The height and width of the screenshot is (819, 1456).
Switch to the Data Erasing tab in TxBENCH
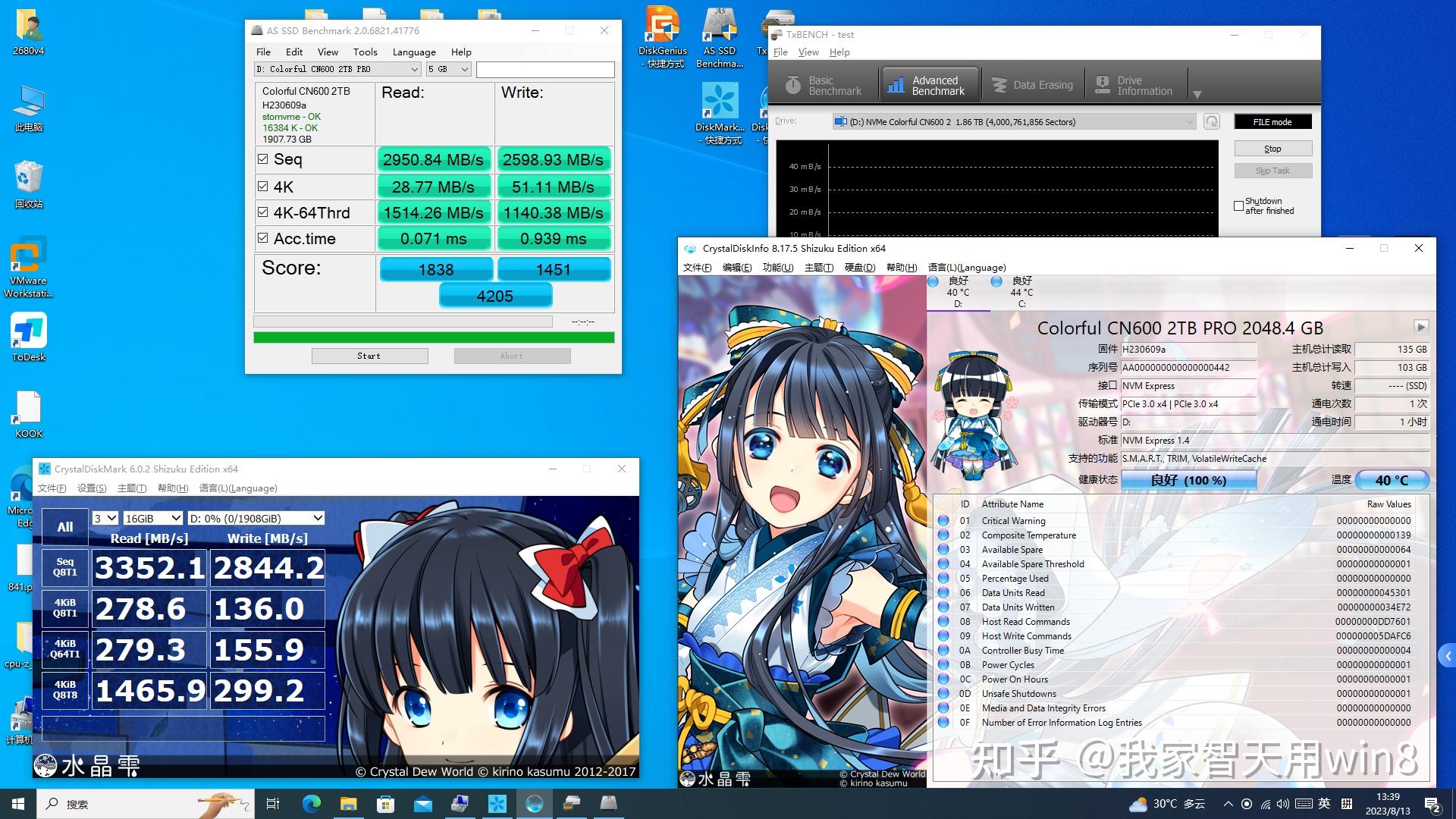tap(1033, 83)
